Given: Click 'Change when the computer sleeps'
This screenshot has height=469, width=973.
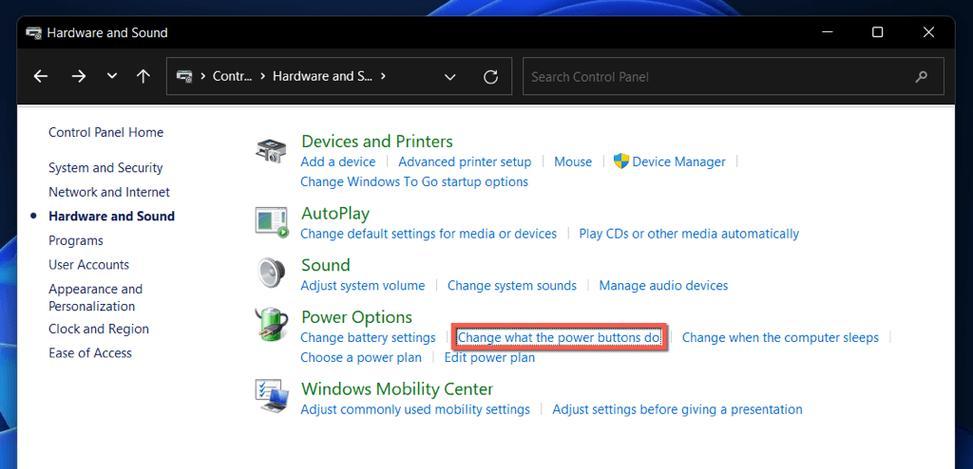Looking at the screenshot, I should [780, 337].
